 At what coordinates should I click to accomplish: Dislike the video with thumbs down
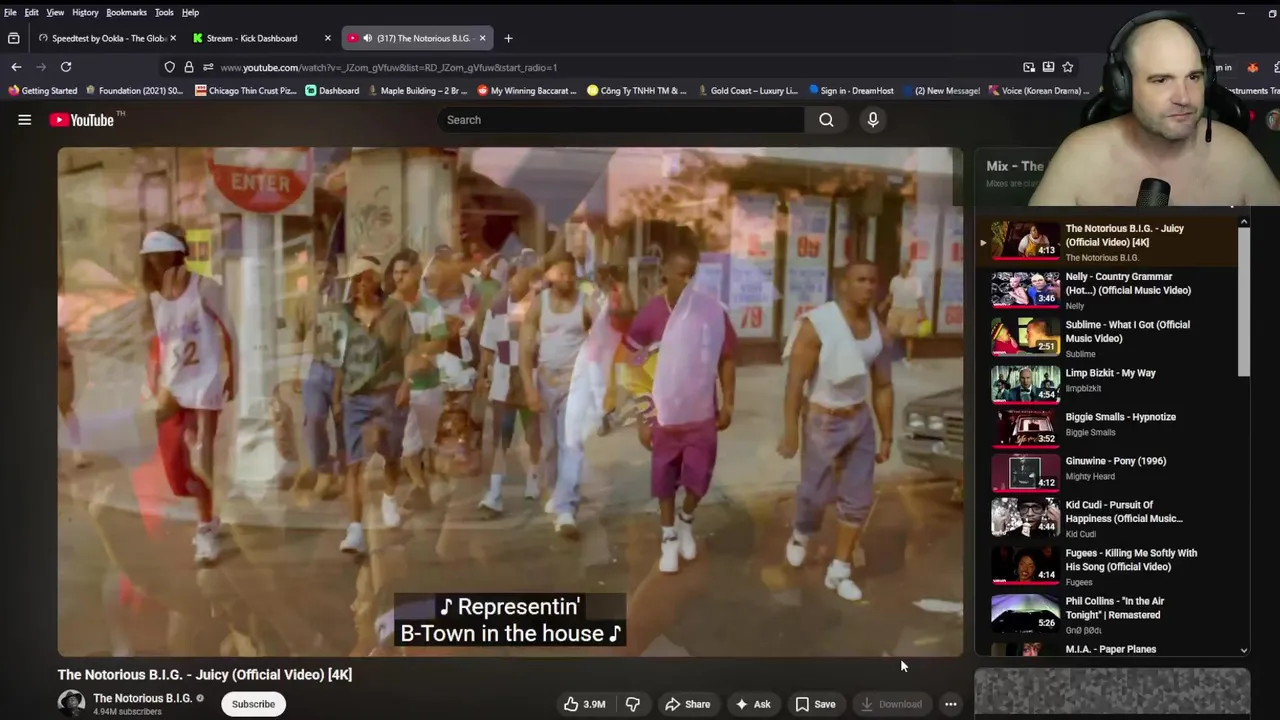(x=633, y=704)
